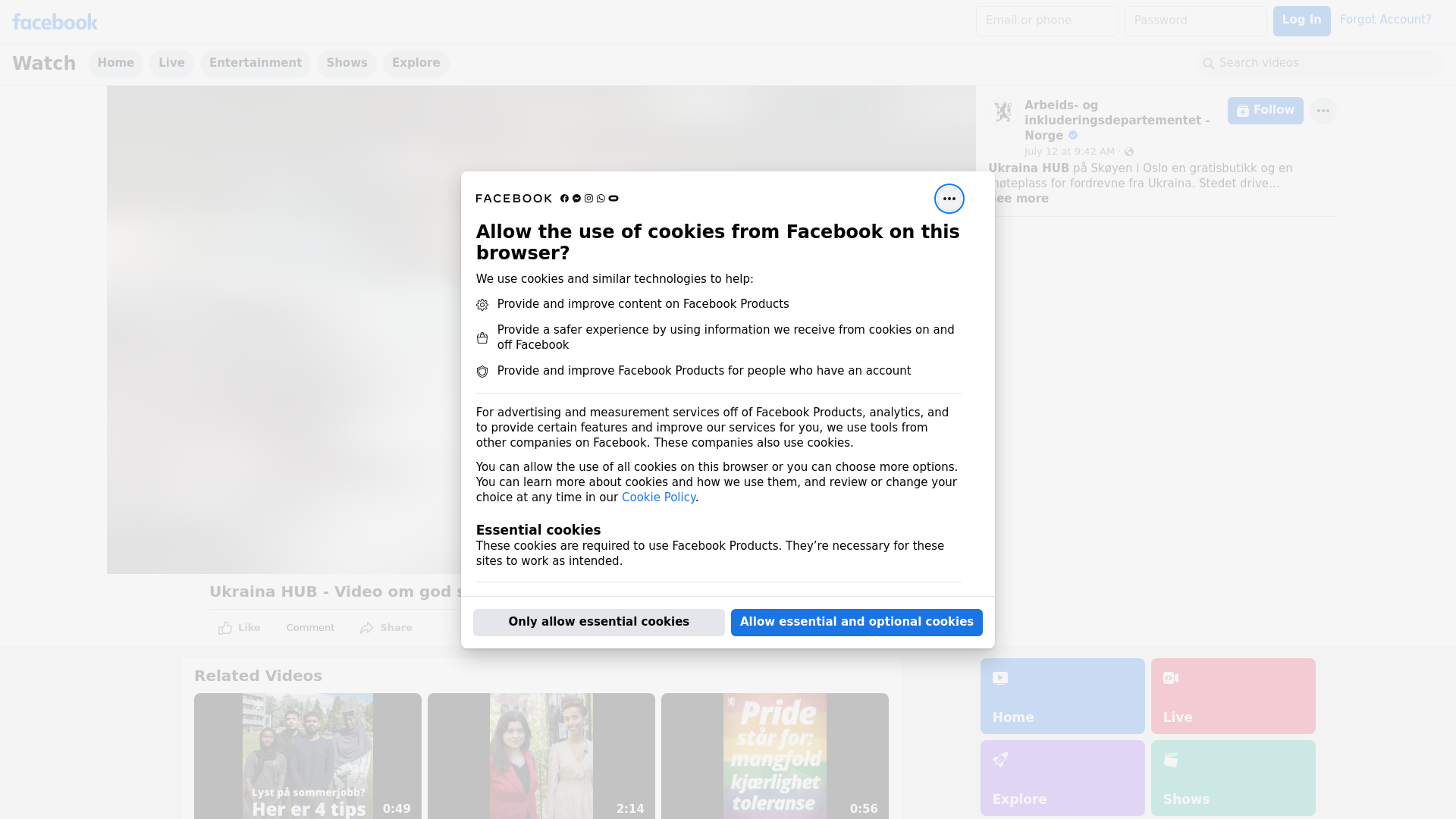Screen dimensions: 1456x819
Task: Click the department page avatar logo
Action: (x=1003, y=112)
